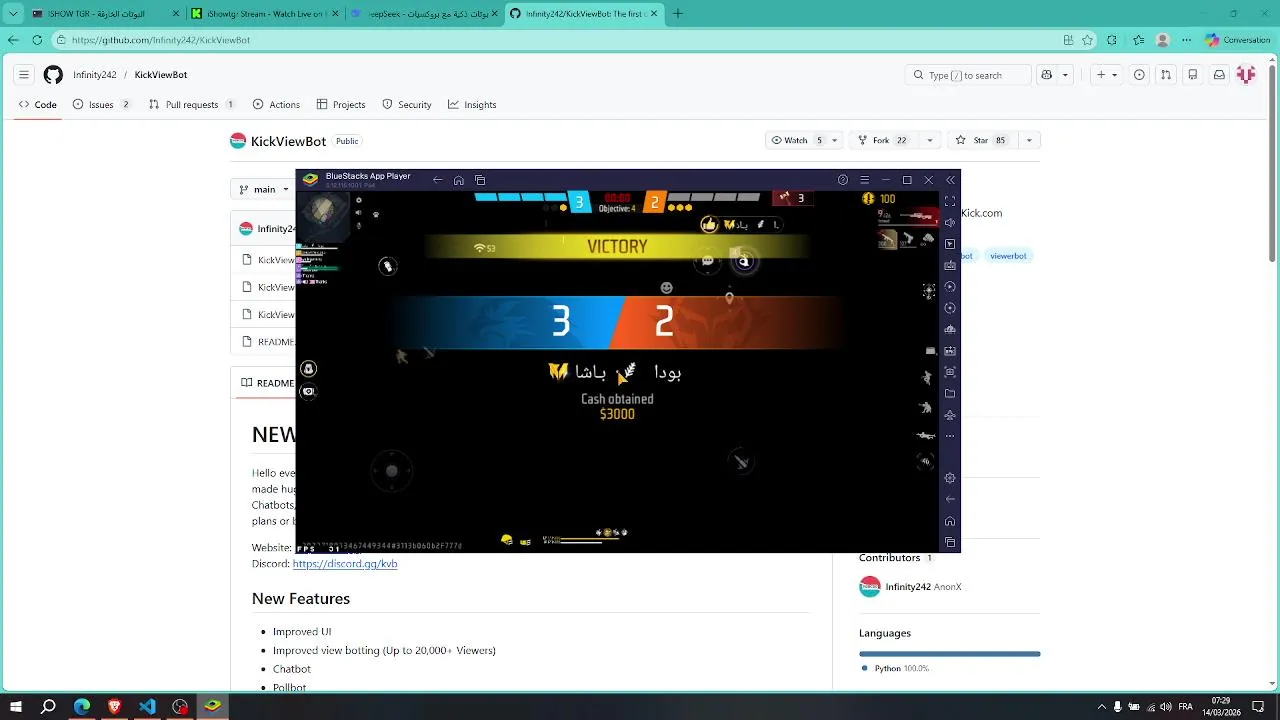Click BlueStacks volume icon in side toolbar
The height and width of the screenshot is (720, 1280).
[950, 222]
